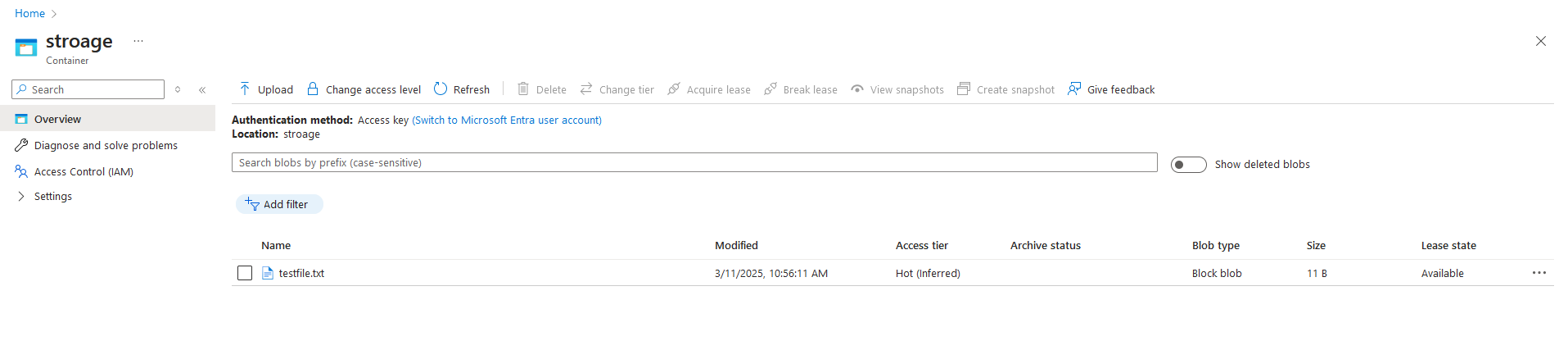Go to the Home breadcrumb link
Viewport: 1568px width, 359px height.
click(29, 14)
